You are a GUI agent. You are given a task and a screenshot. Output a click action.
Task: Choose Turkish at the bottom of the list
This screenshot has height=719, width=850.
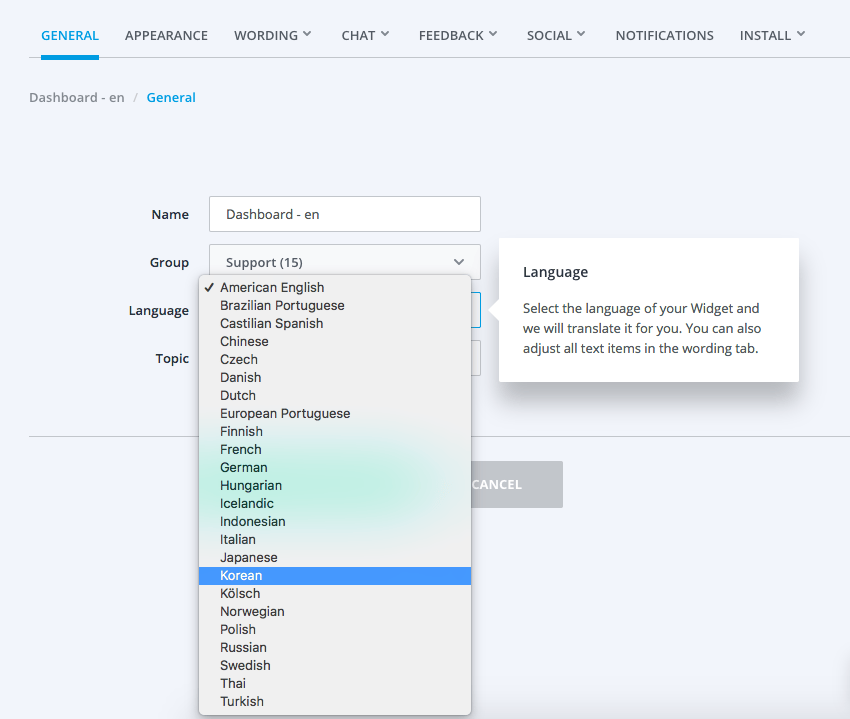click(242, 701)
